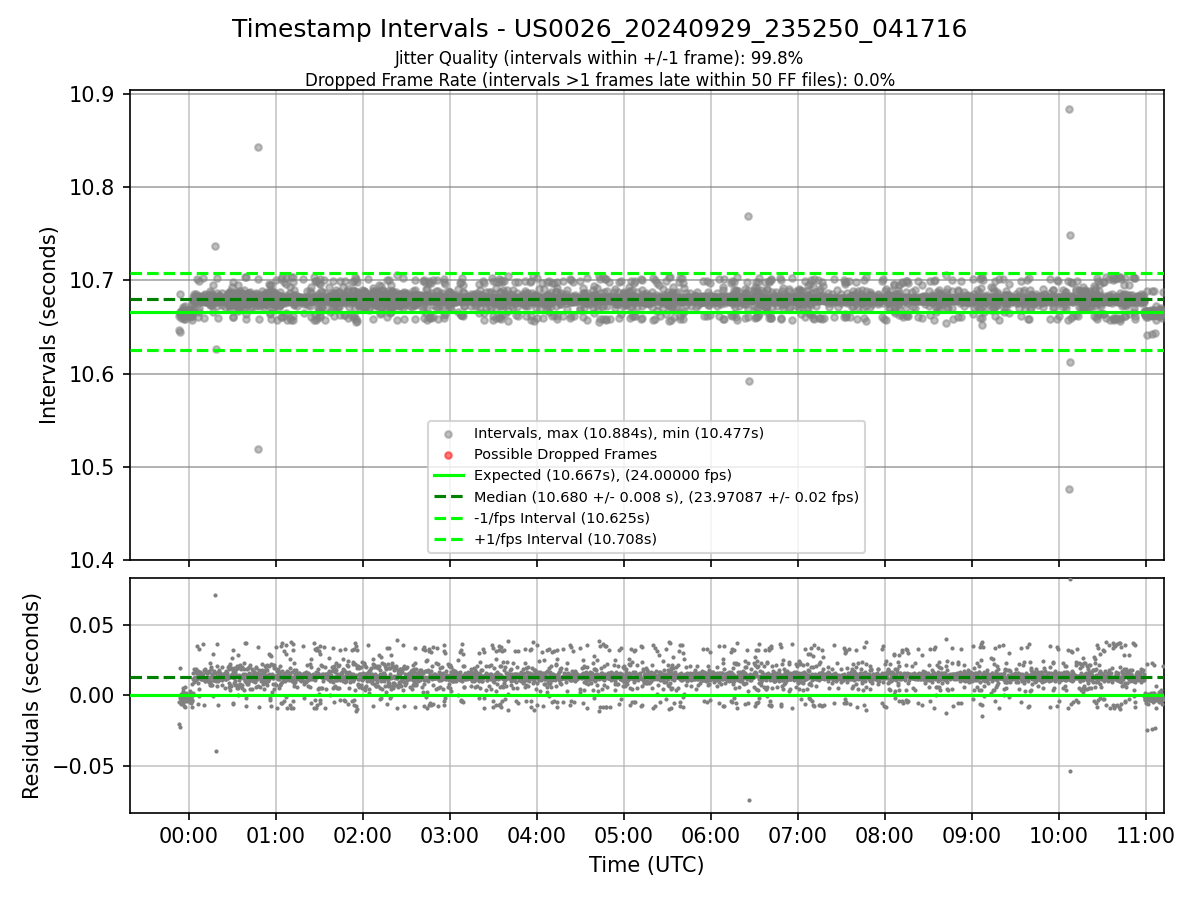Select legend entry 'Intervals, max (10.884s), min (10.477s)'
This screenshot has width=1200, height=900.
[x=618, y=433]
